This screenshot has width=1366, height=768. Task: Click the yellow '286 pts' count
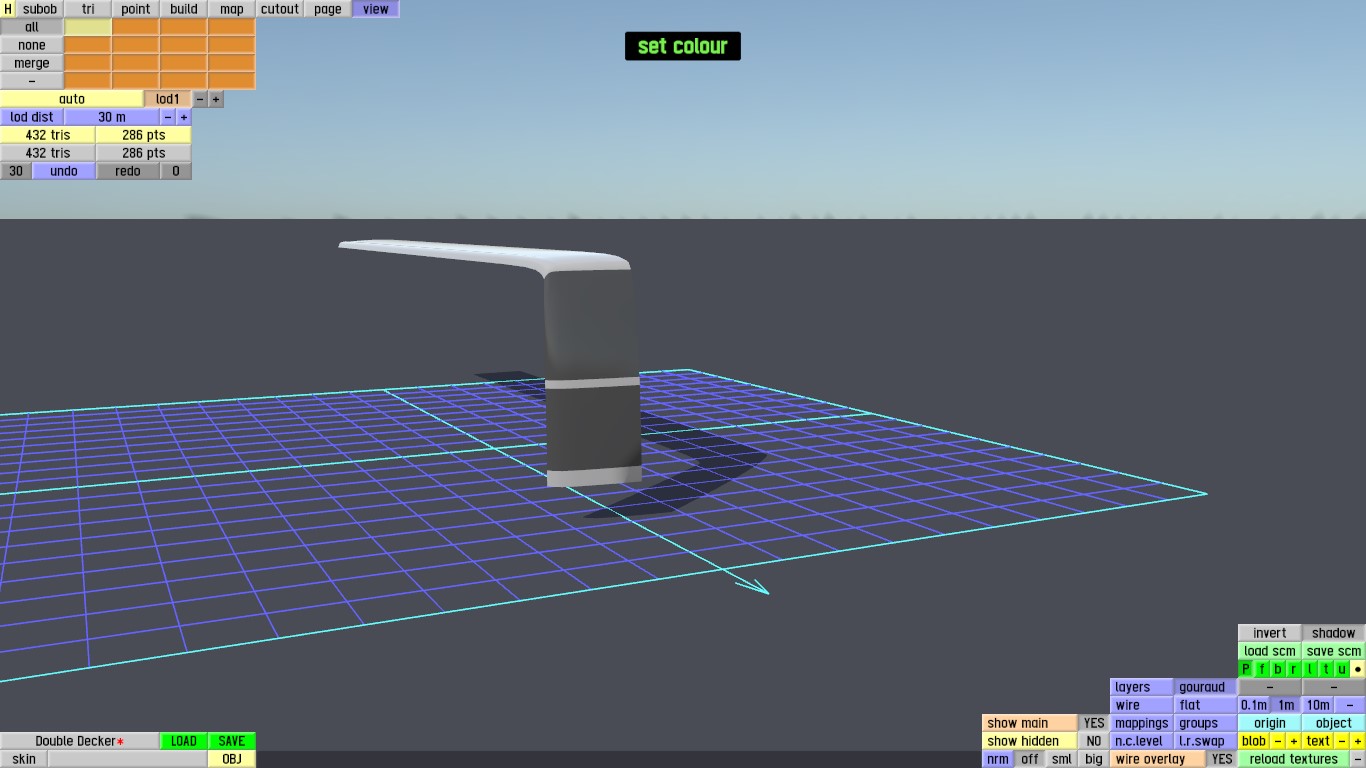click(x=144, y=135)
